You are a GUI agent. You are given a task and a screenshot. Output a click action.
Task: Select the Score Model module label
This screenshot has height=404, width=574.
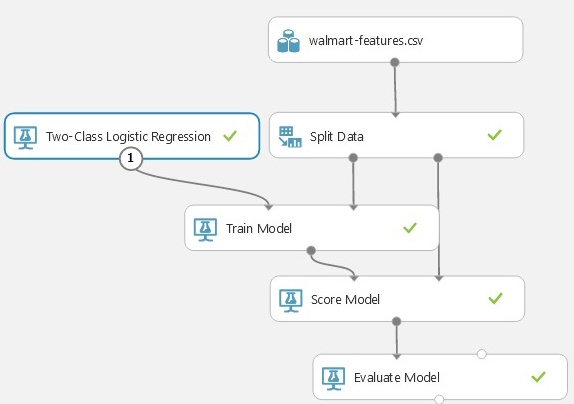(x=345, y=300)
